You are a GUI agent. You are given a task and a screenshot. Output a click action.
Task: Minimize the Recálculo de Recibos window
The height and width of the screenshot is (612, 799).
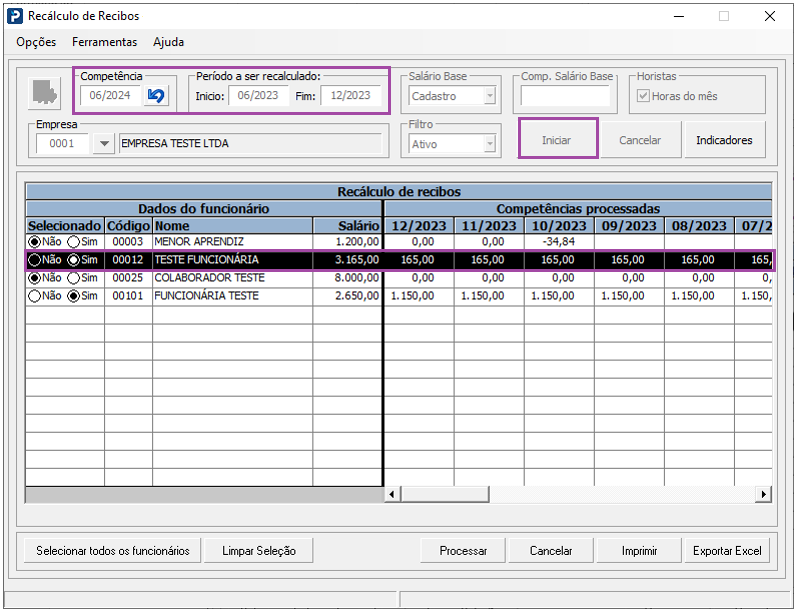click(679, 16)
